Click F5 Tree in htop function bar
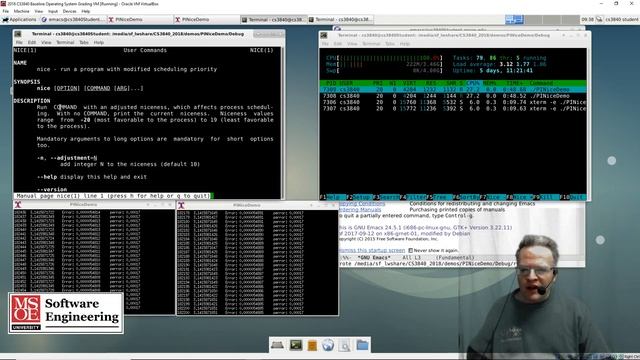 pos(439,197)
